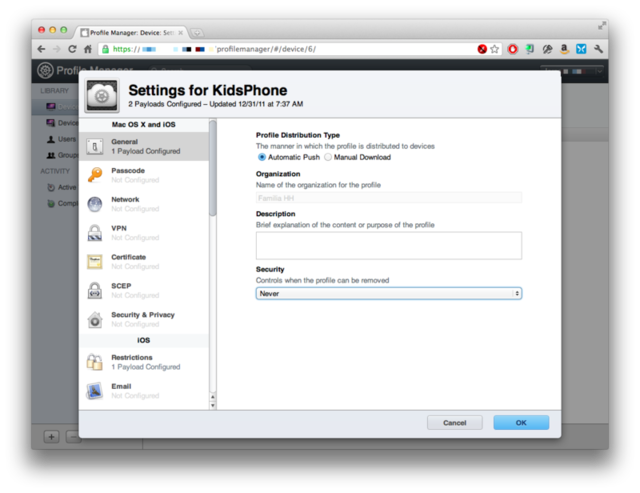Screen dimensions: 640x493
Task: Click the Profile Manager browser tab
Action: point(131,33)
